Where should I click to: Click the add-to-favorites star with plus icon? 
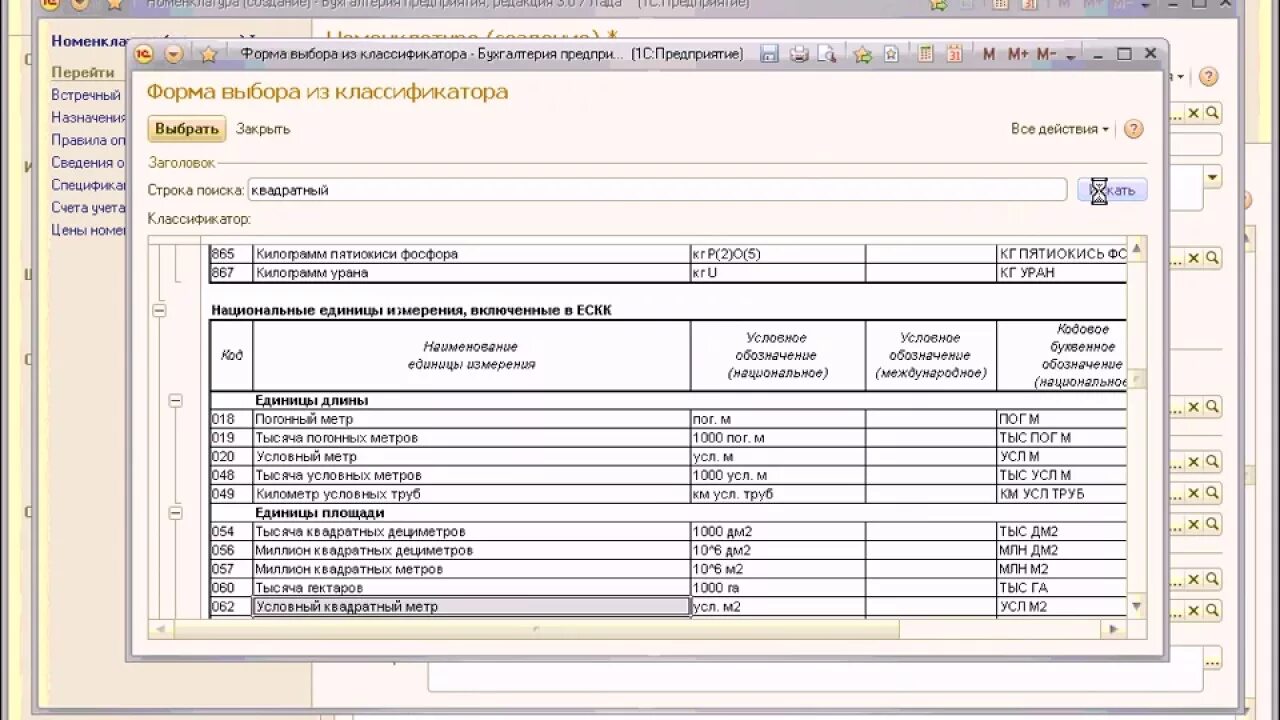coord(862,54)
